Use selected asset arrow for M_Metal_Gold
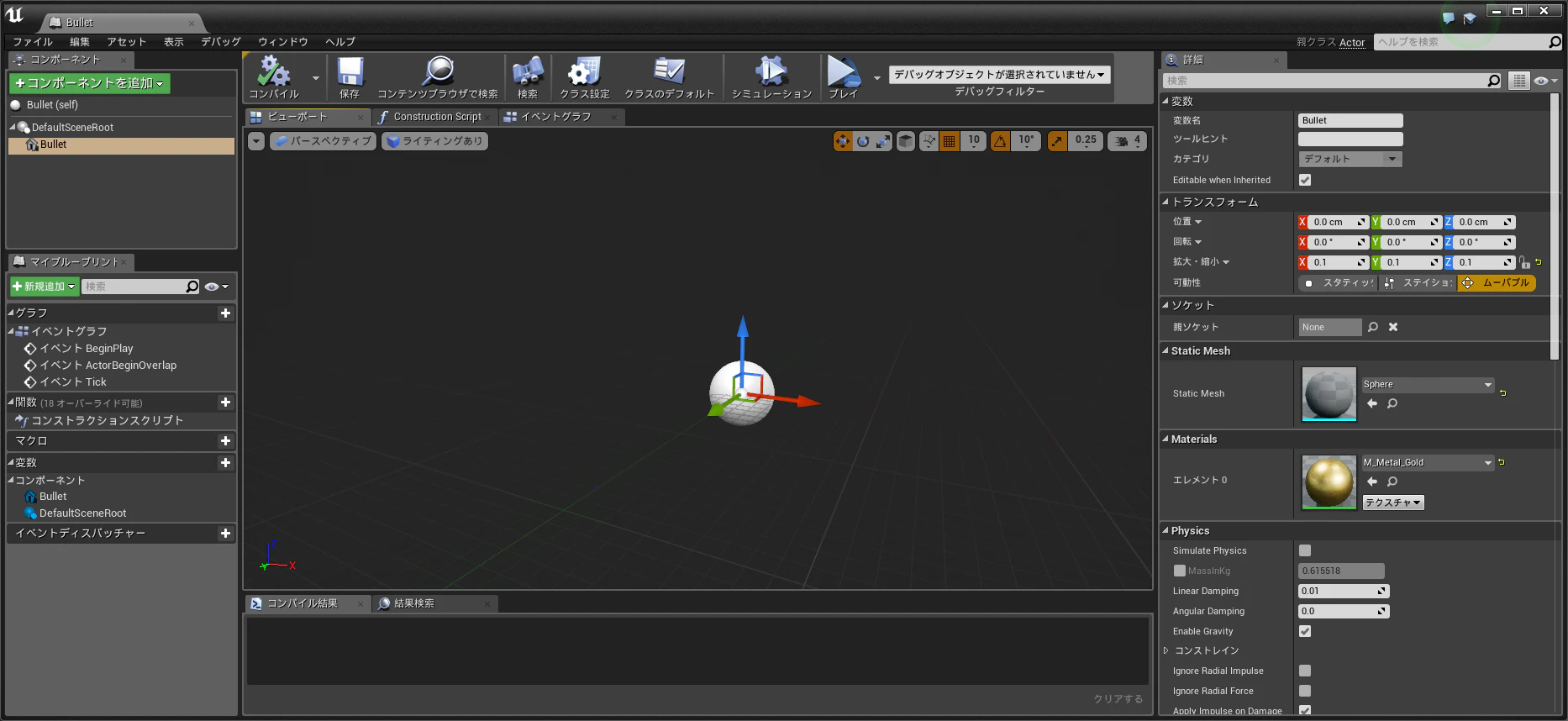The height and width of the screenshot is (721, 1568). 1372,482
